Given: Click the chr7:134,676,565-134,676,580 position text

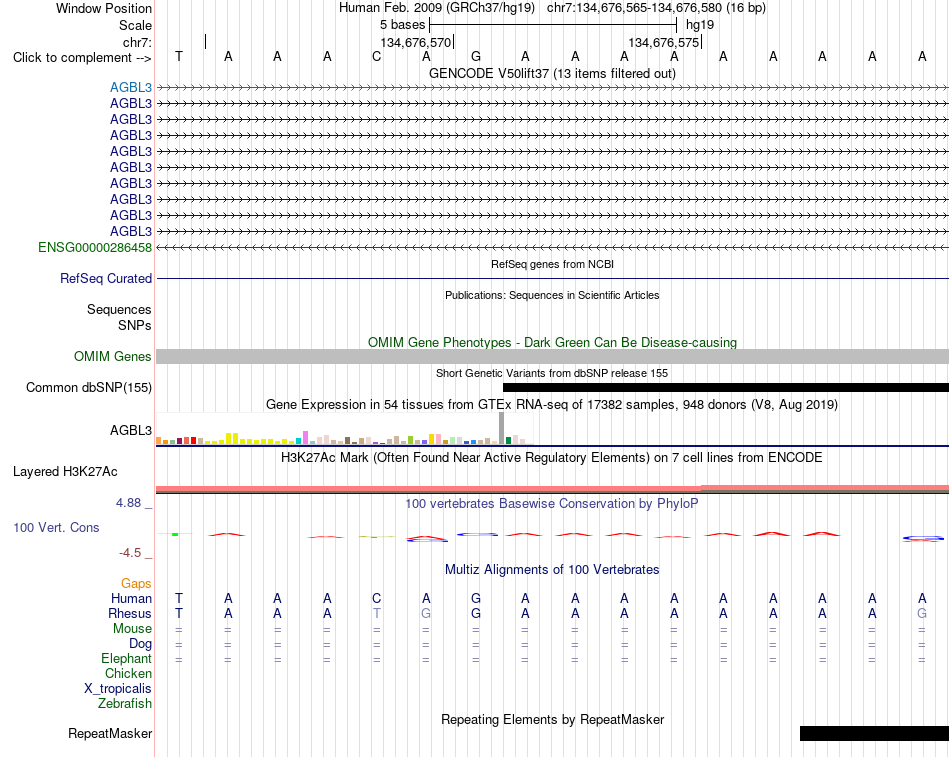Looking at the screenshot, I should pyautogui.click(x=656, y=8).
